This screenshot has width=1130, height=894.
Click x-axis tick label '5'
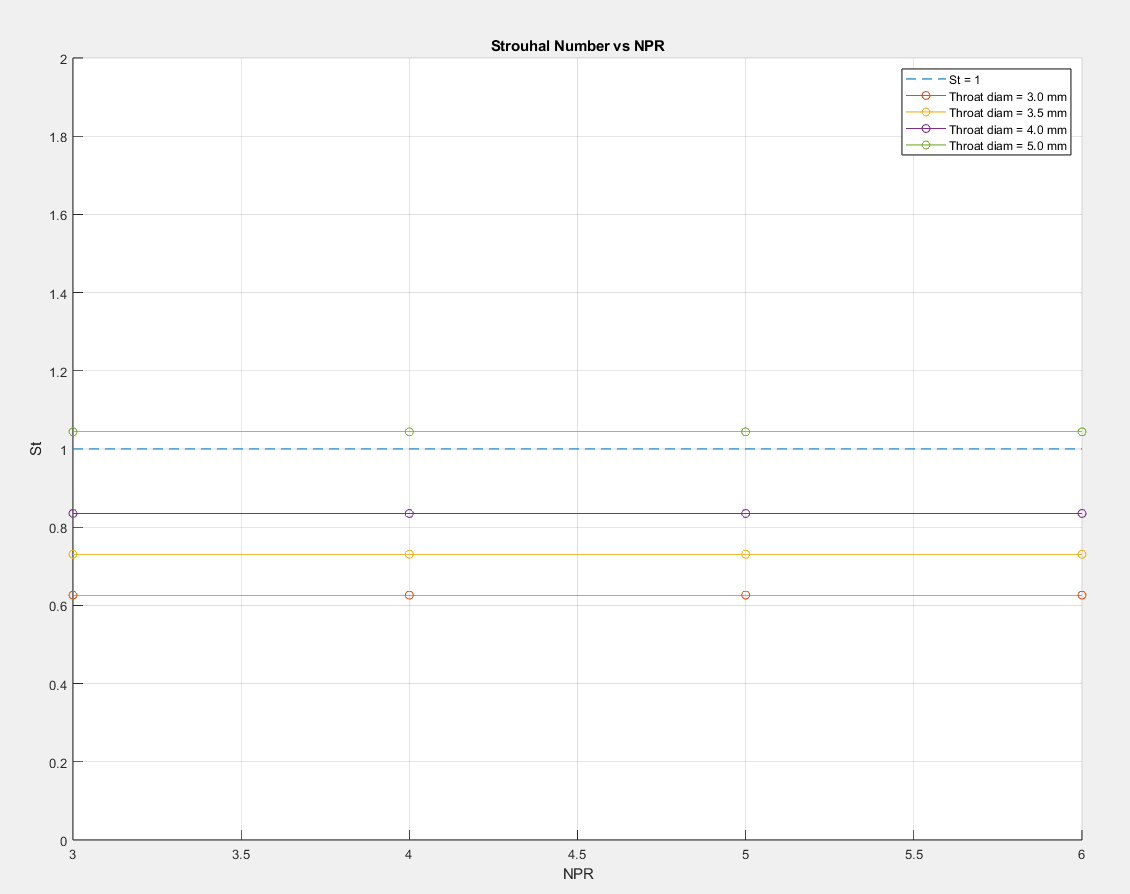[x=745, y=855]
